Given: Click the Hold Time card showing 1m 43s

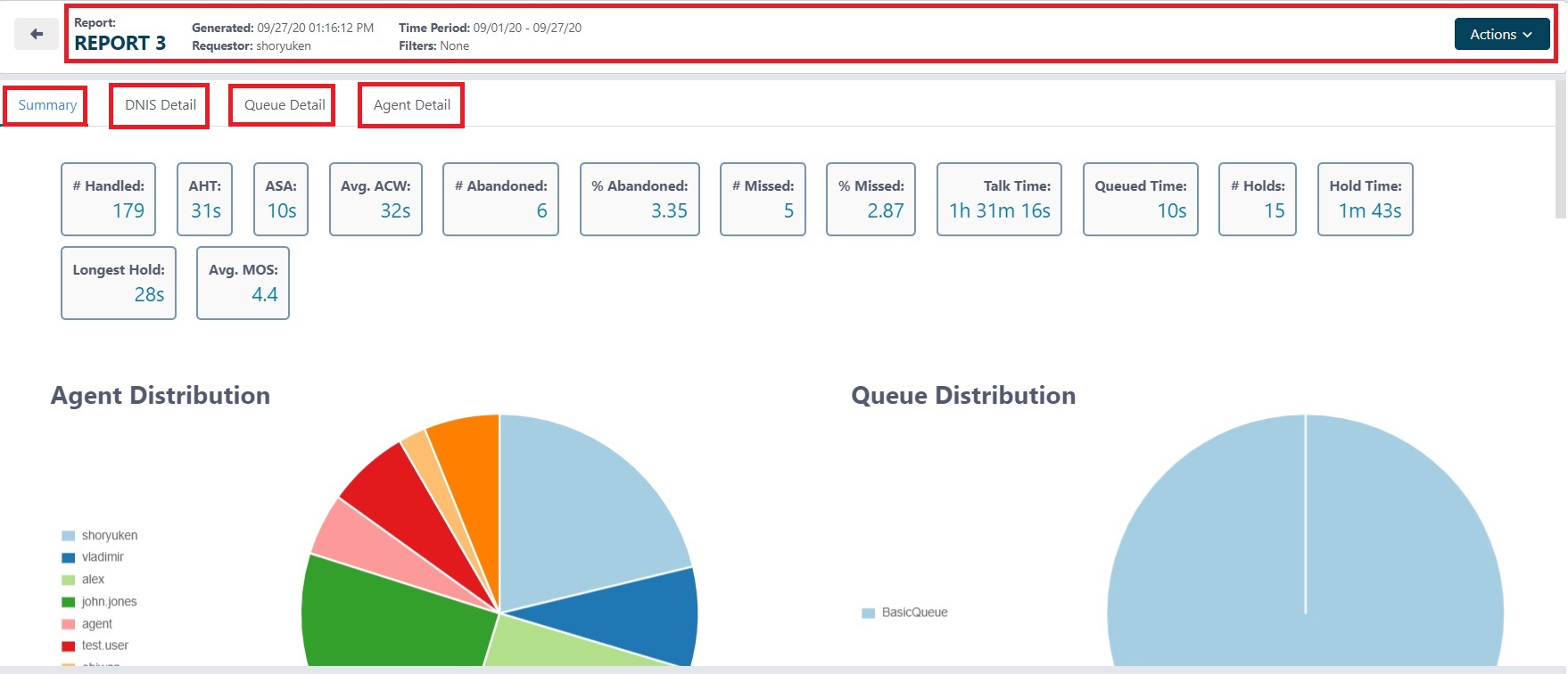Looking at the screenshot, I should coord(1366,199).
